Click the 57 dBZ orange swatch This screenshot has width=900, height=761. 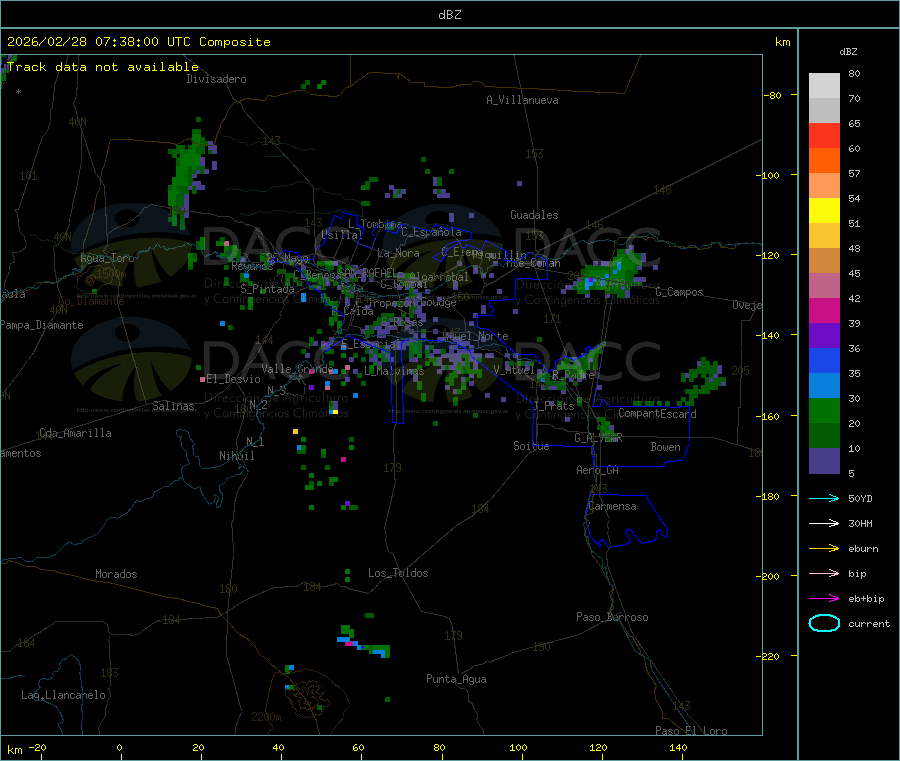tap(824, 161)
